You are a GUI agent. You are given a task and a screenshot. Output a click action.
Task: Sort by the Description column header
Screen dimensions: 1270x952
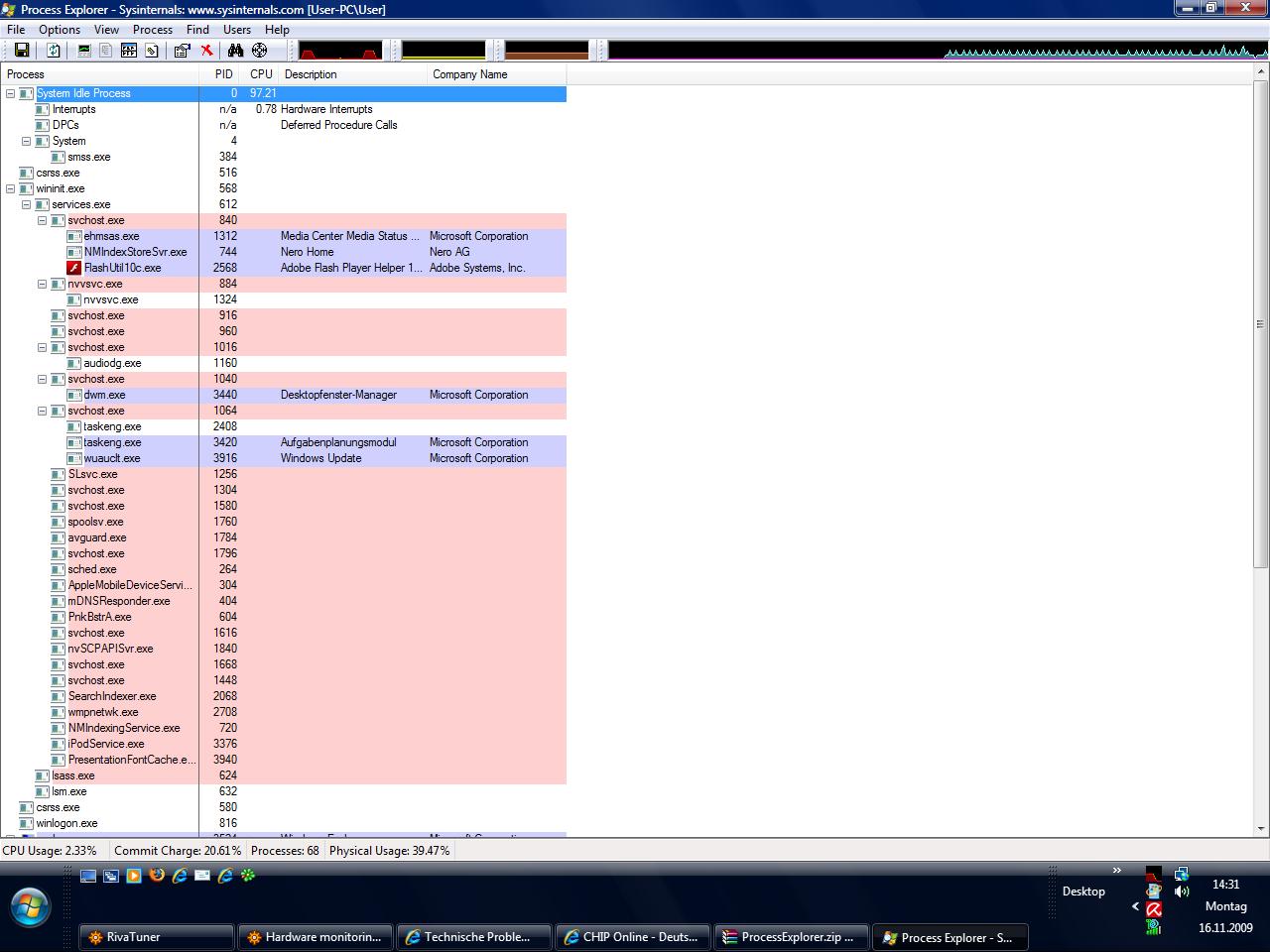[353, 74]
